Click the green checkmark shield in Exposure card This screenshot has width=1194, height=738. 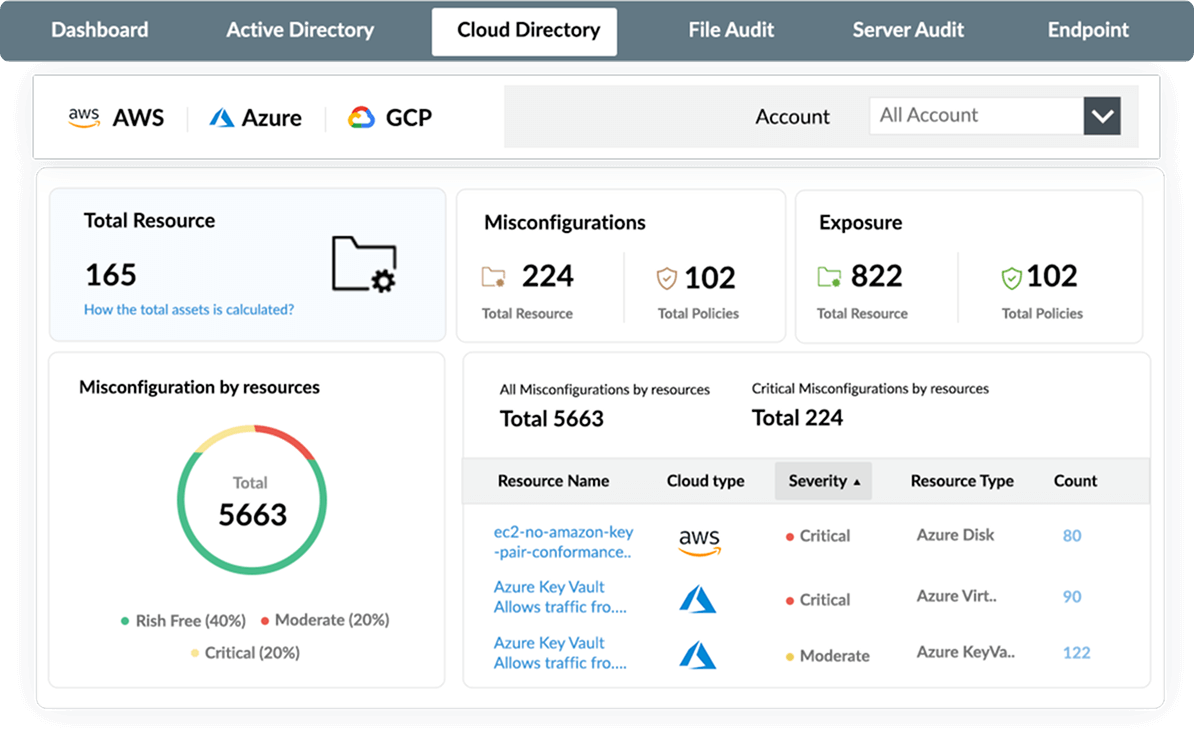pyautogui.click(x=1010, y=277)
